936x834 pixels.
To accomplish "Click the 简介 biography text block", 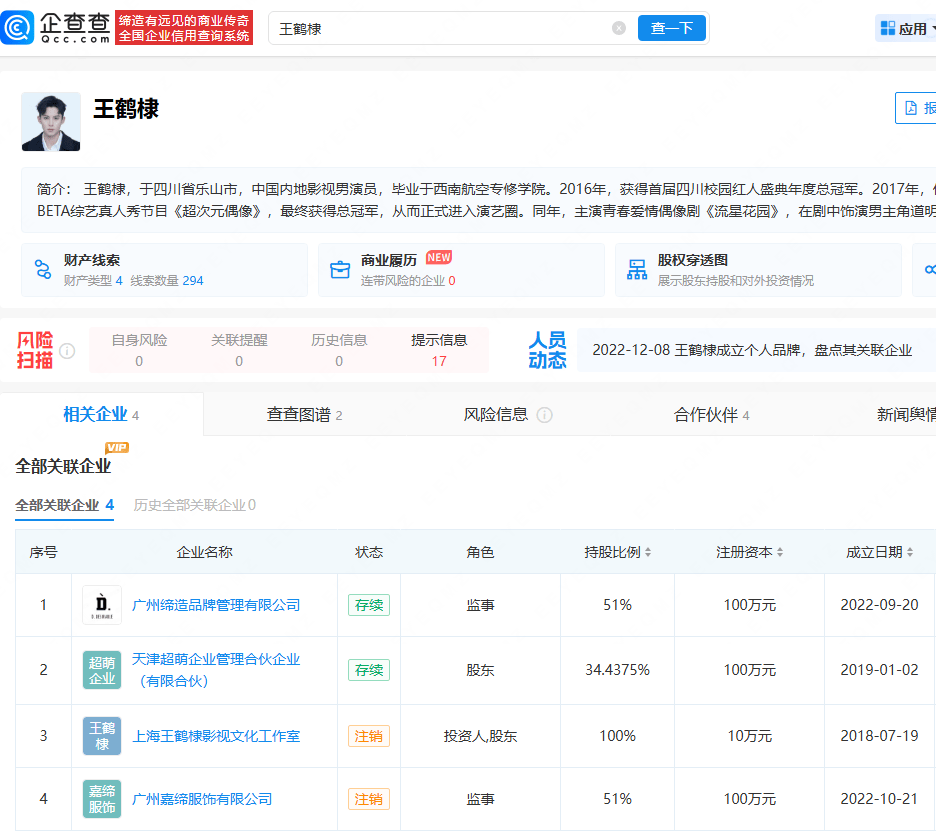I will [479, 200].
